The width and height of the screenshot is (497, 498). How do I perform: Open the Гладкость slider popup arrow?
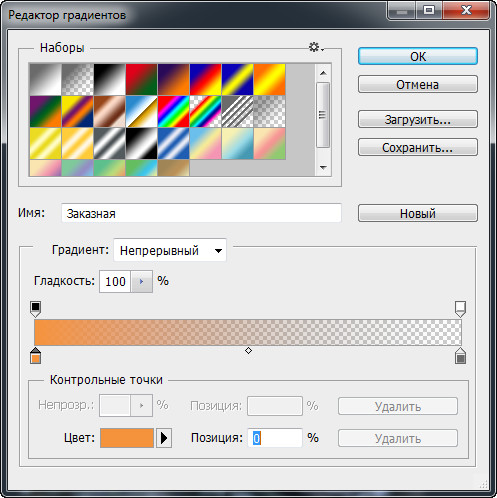(142, 282)
